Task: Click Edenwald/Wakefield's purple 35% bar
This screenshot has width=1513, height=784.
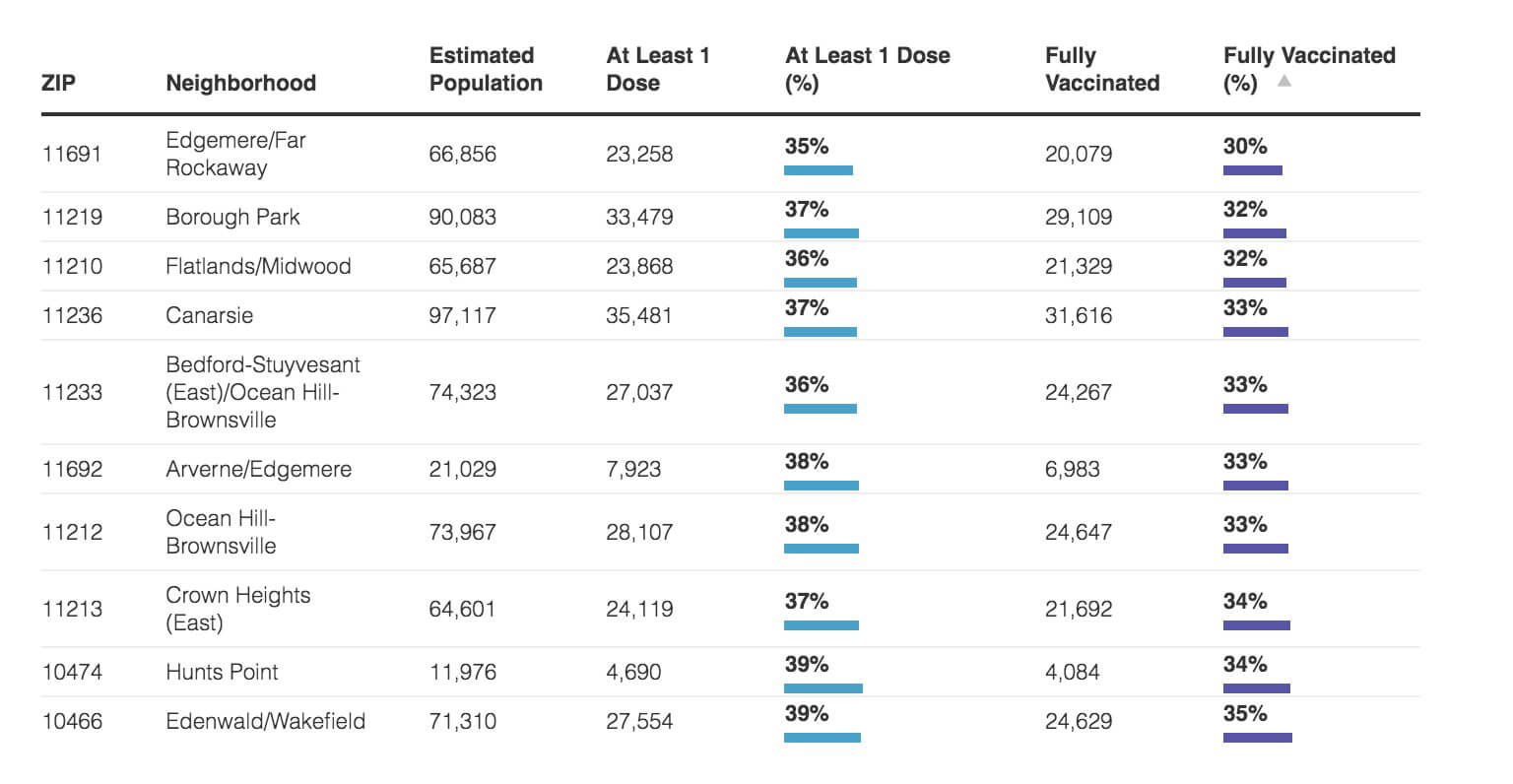Action: pos(1257,737)
